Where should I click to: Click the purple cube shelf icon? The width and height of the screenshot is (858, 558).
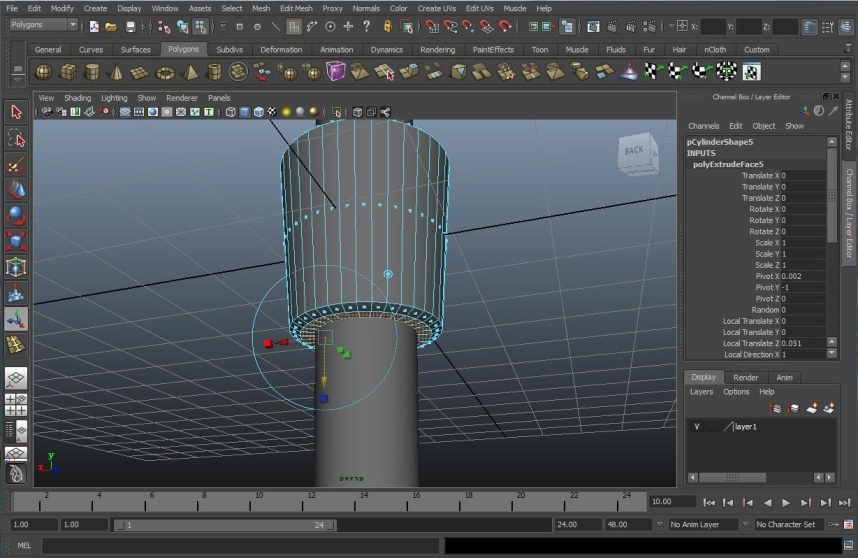335,71
